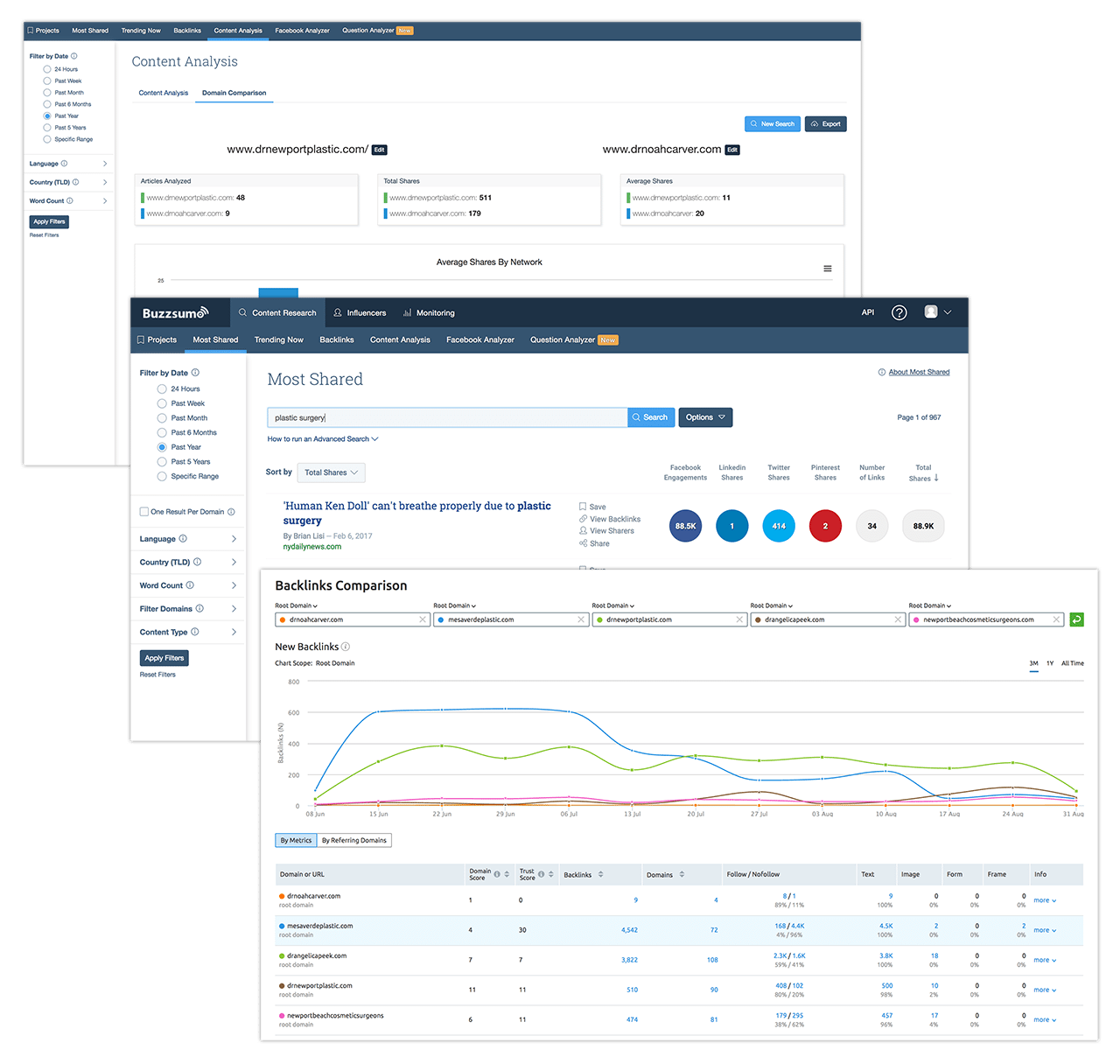Sort table by the Backlinks column arrows
1120x1064 pixels.
point(600,874)
